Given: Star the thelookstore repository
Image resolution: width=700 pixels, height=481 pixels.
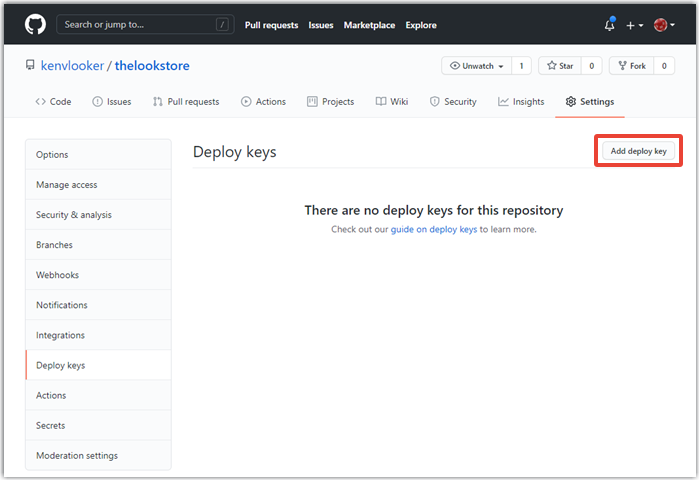Looking at the screenshot, I should 560,66.
